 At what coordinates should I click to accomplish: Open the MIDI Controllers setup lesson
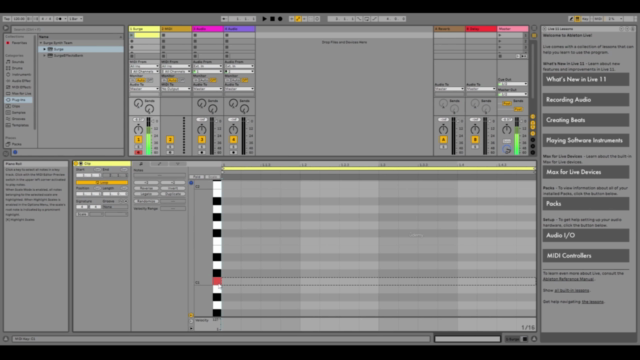click(586, 256)
